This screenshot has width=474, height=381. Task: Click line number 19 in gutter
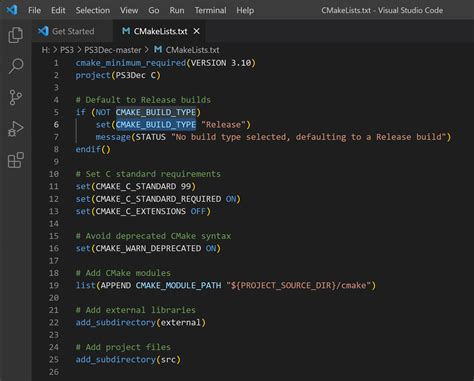pos(54,285)
